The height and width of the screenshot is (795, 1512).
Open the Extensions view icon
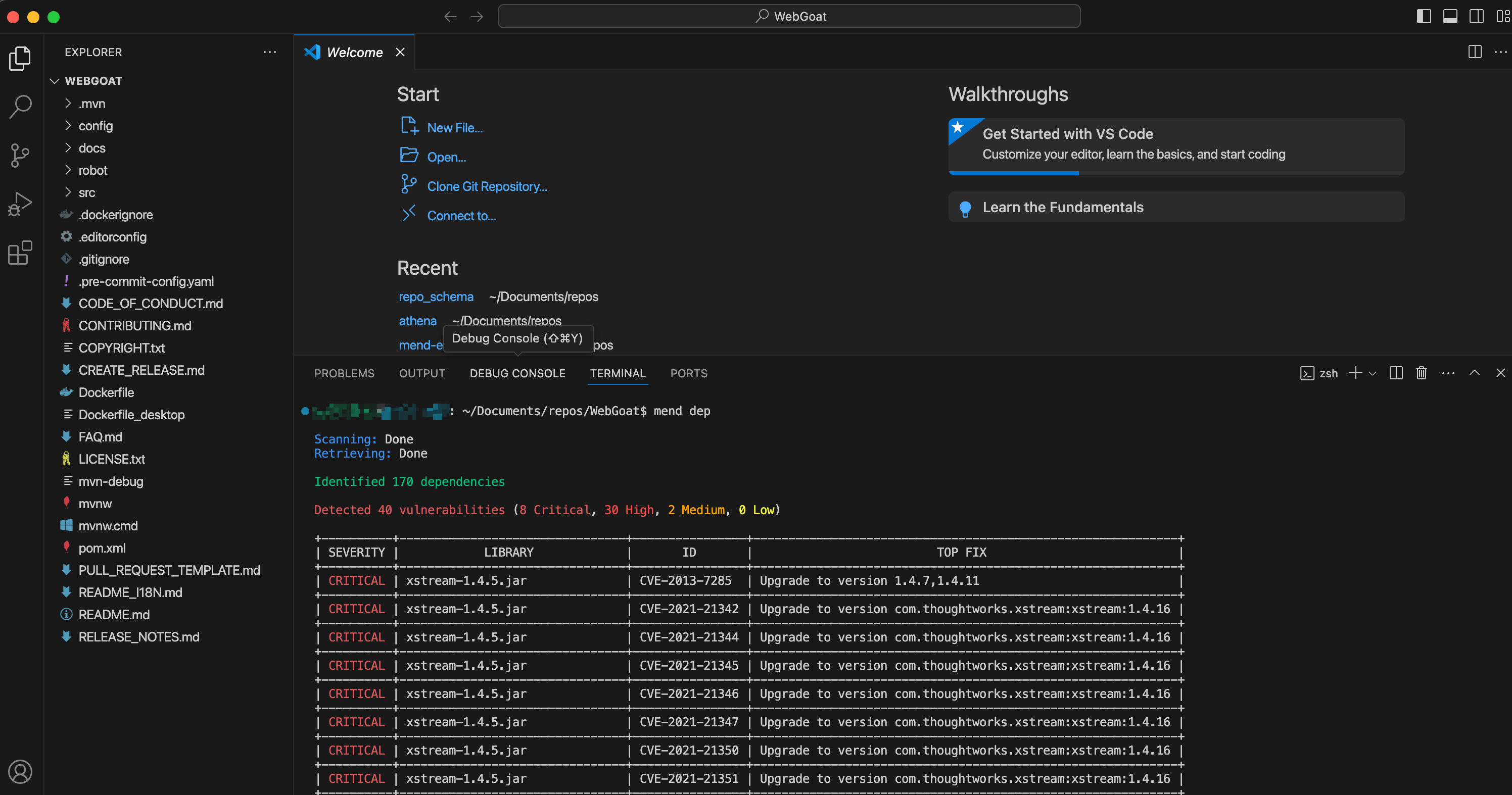(19, 252)
